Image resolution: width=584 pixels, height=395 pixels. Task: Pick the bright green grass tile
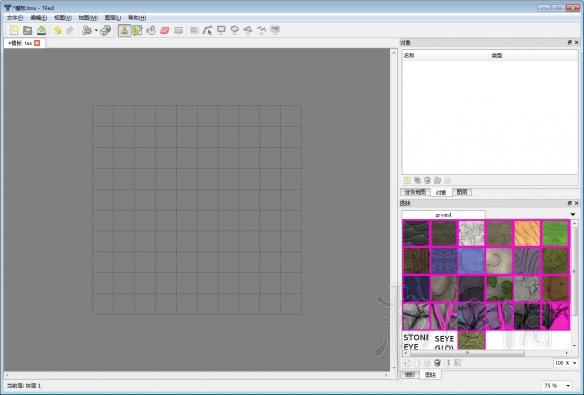click(x=555, y=233)
